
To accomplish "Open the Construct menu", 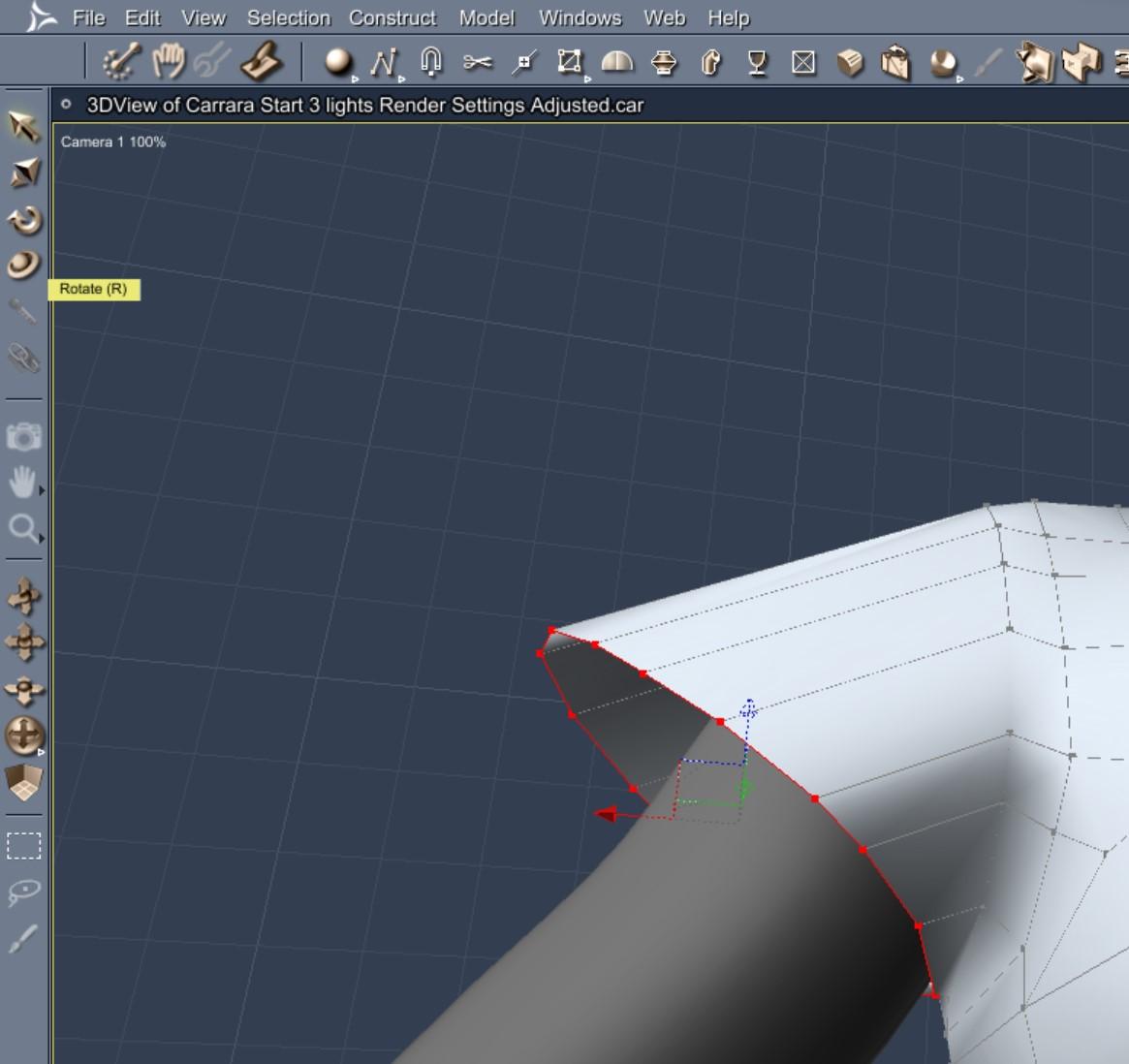I will point(392,18).
